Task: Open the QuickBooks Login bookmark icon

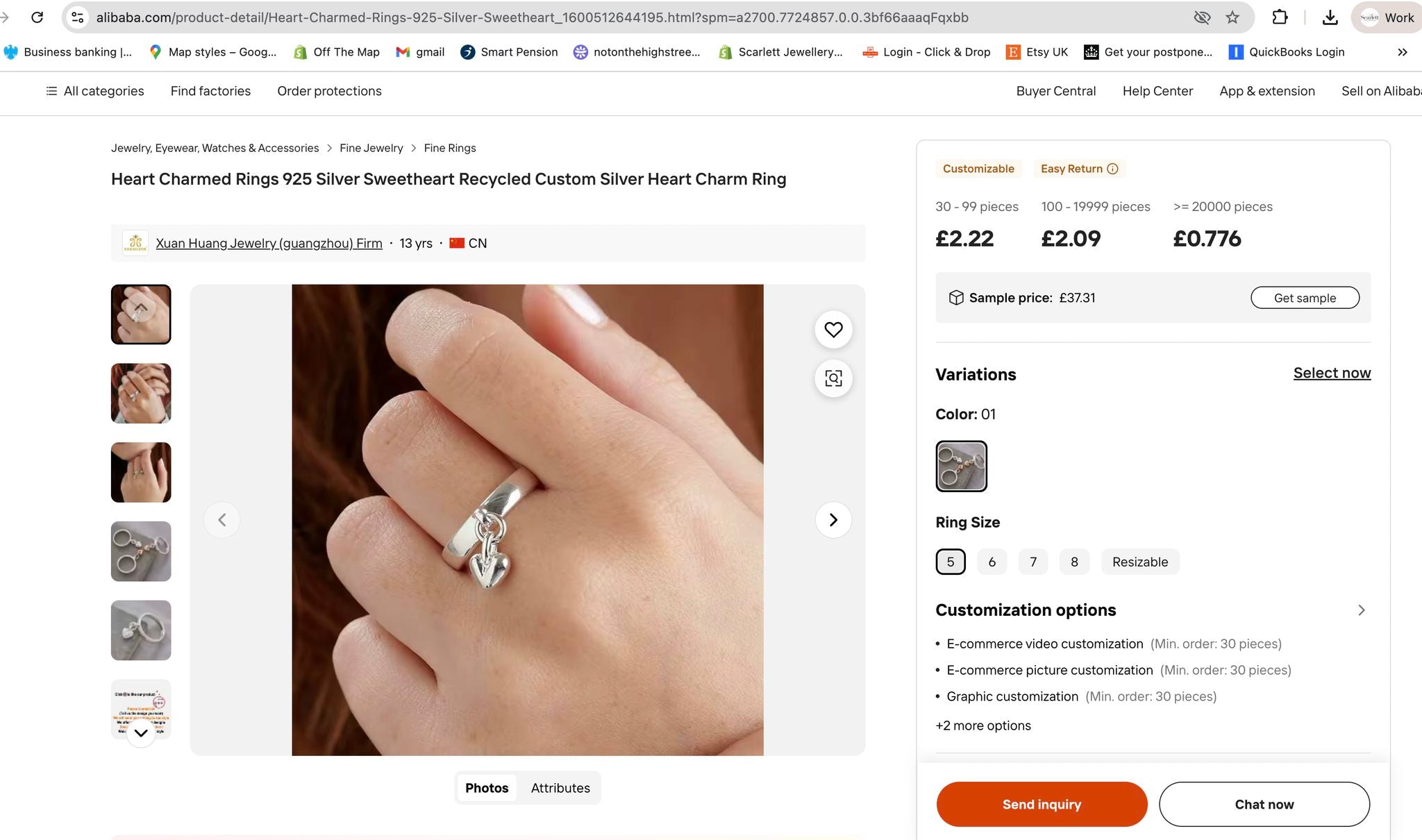Action: 1235,51
